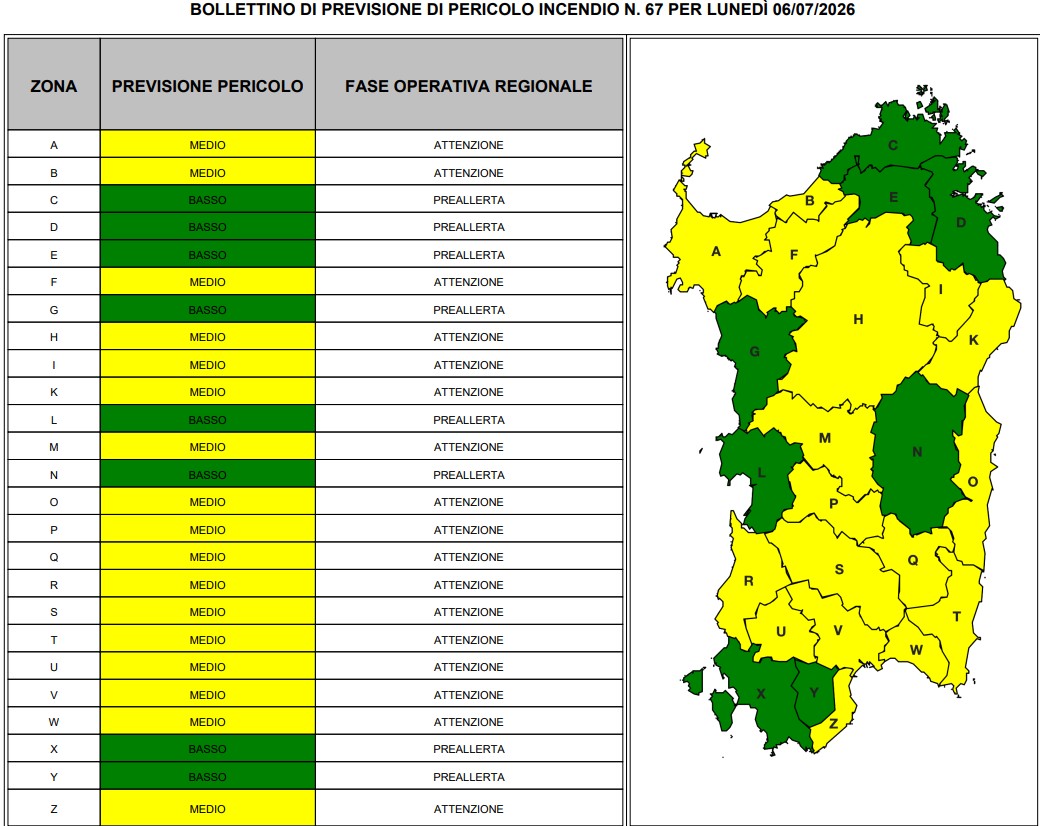The image size is (1040, 826).
Task: Click ATTENZIONE in the zone T row
Action: [469, 640]
